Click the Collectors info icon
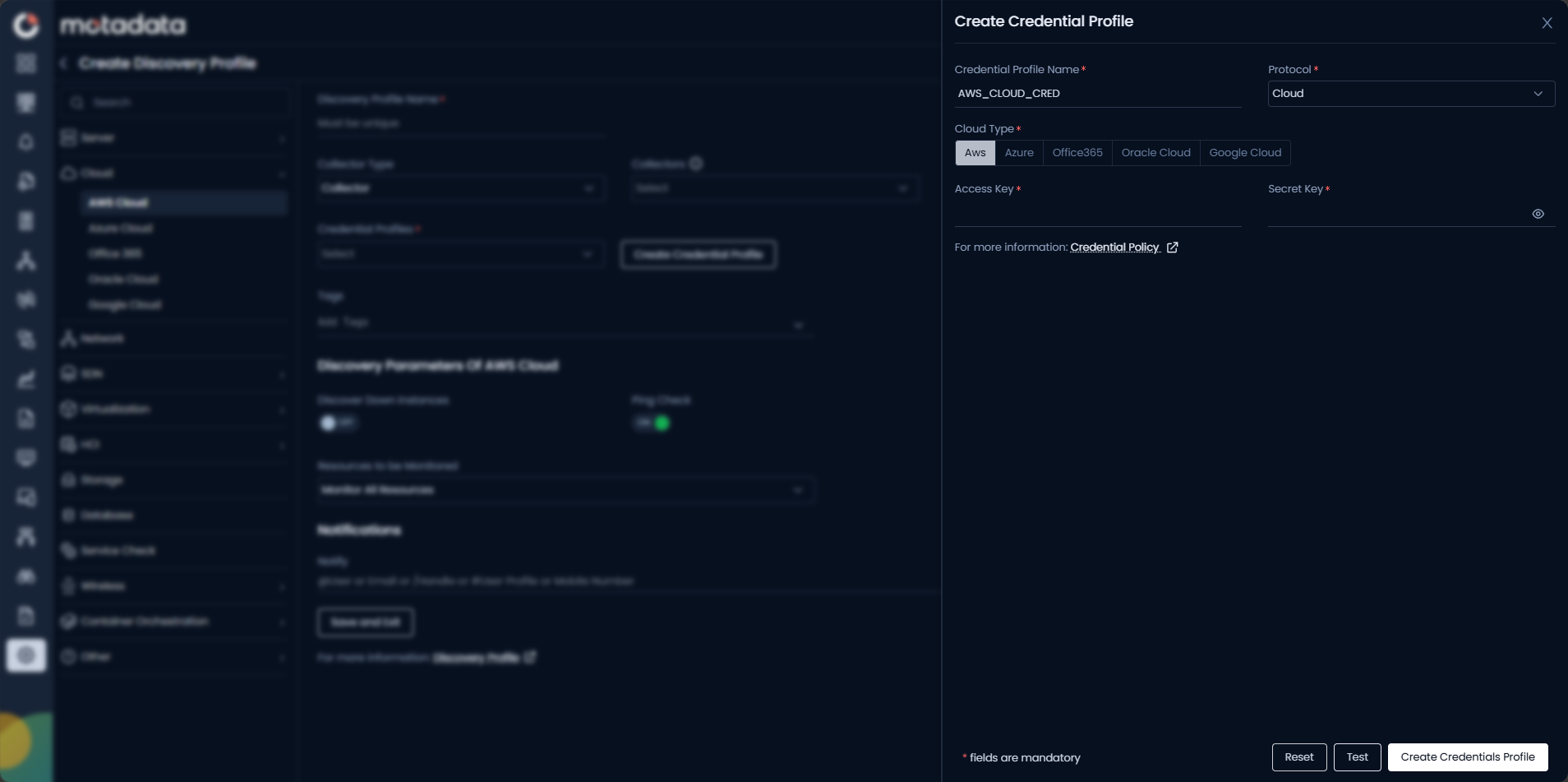Screen dimensions: 1568x782 (x=696, y=164)
